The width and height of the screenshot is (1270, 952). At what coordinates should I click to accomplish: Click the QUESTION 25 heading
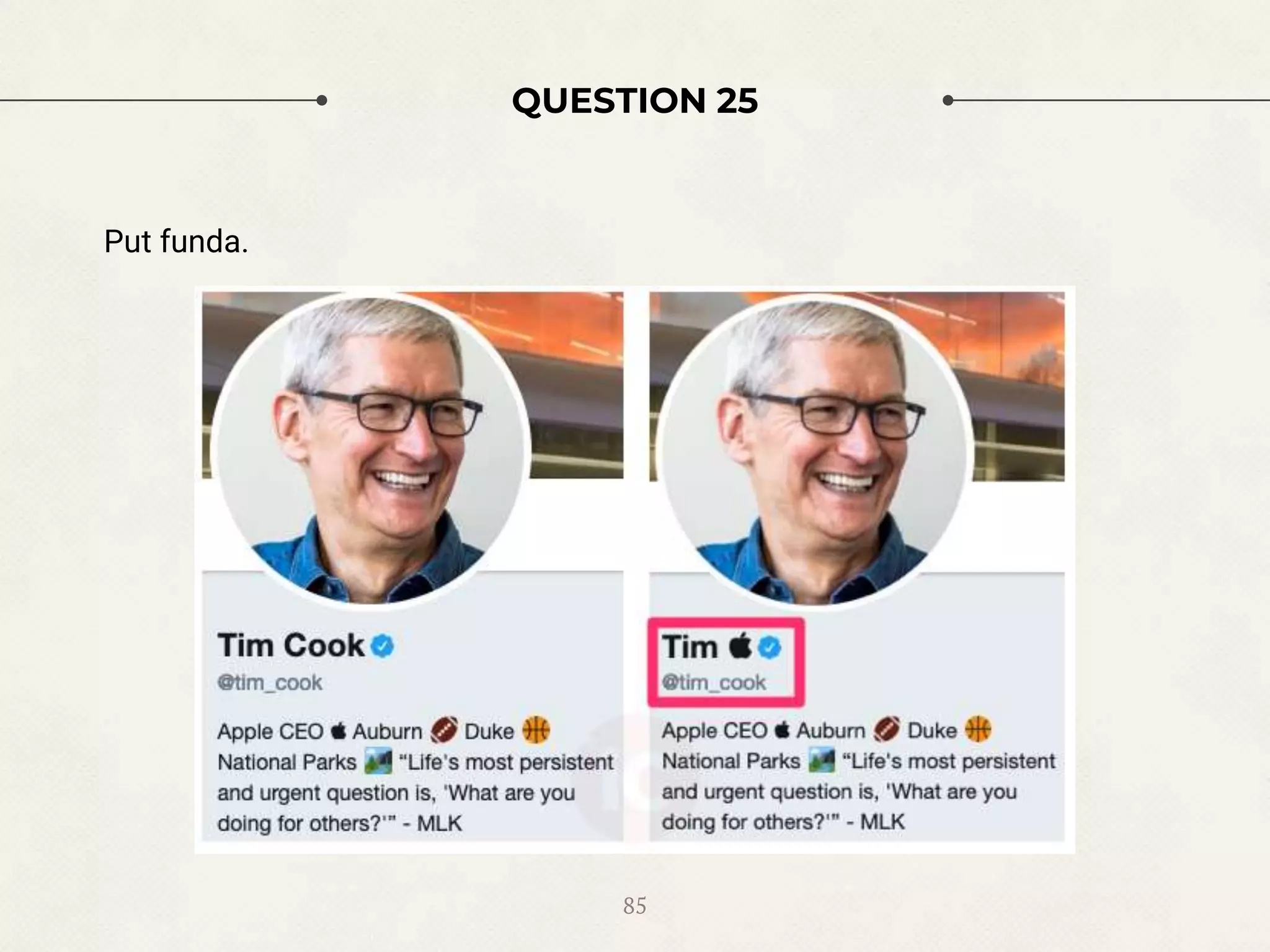[x=635, y=100]
